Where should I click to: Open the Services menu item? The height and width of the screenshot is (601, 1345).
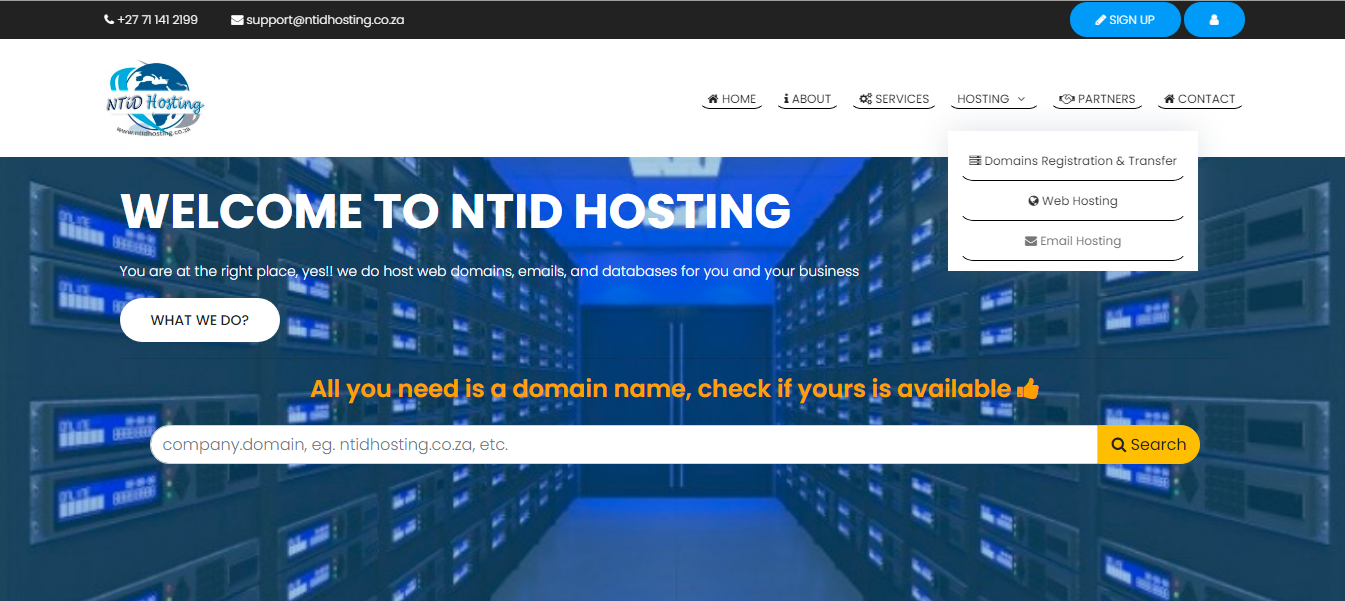[894, 99]
